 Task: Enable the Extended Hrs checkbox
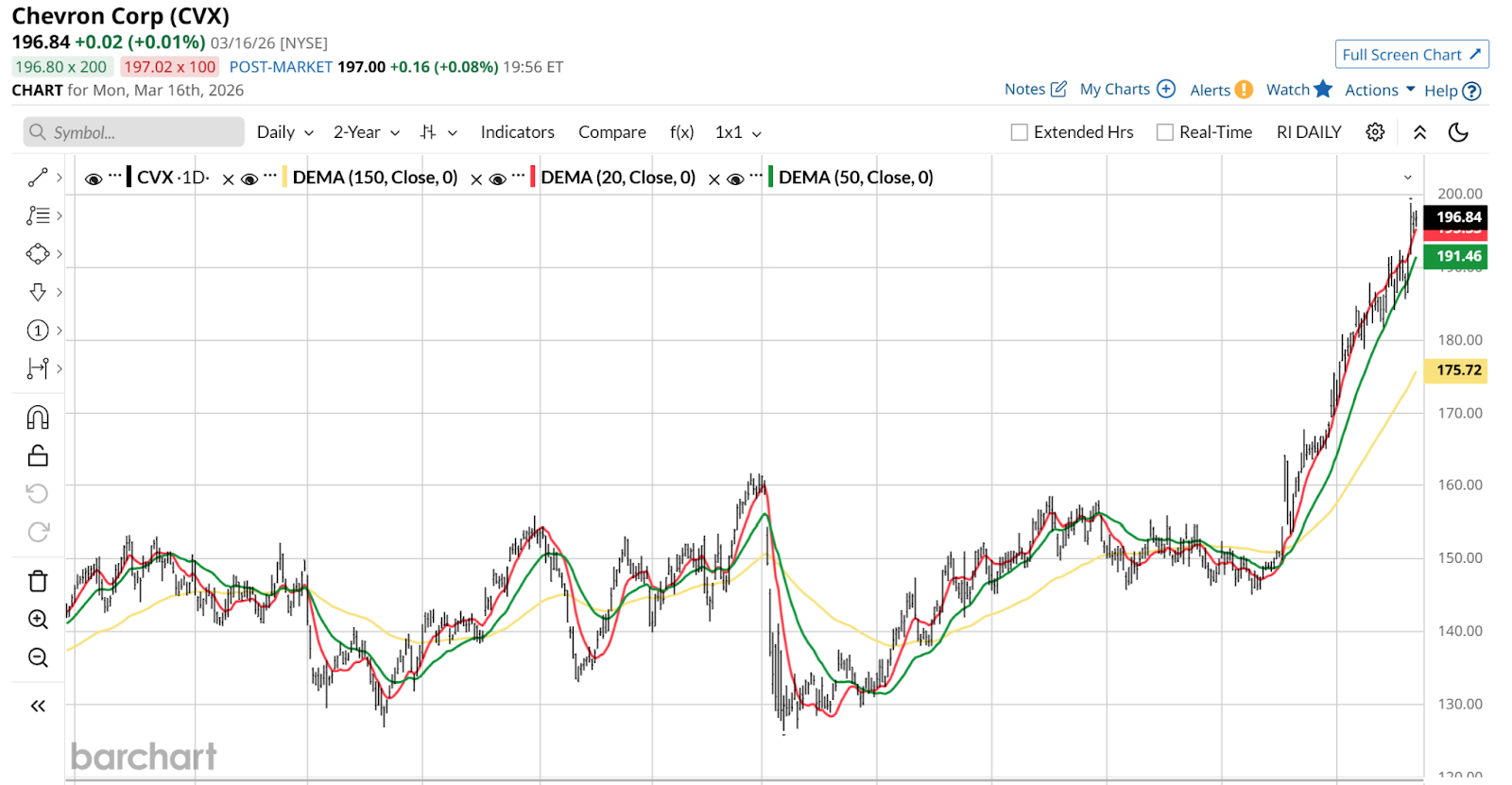click(1019, 132)
